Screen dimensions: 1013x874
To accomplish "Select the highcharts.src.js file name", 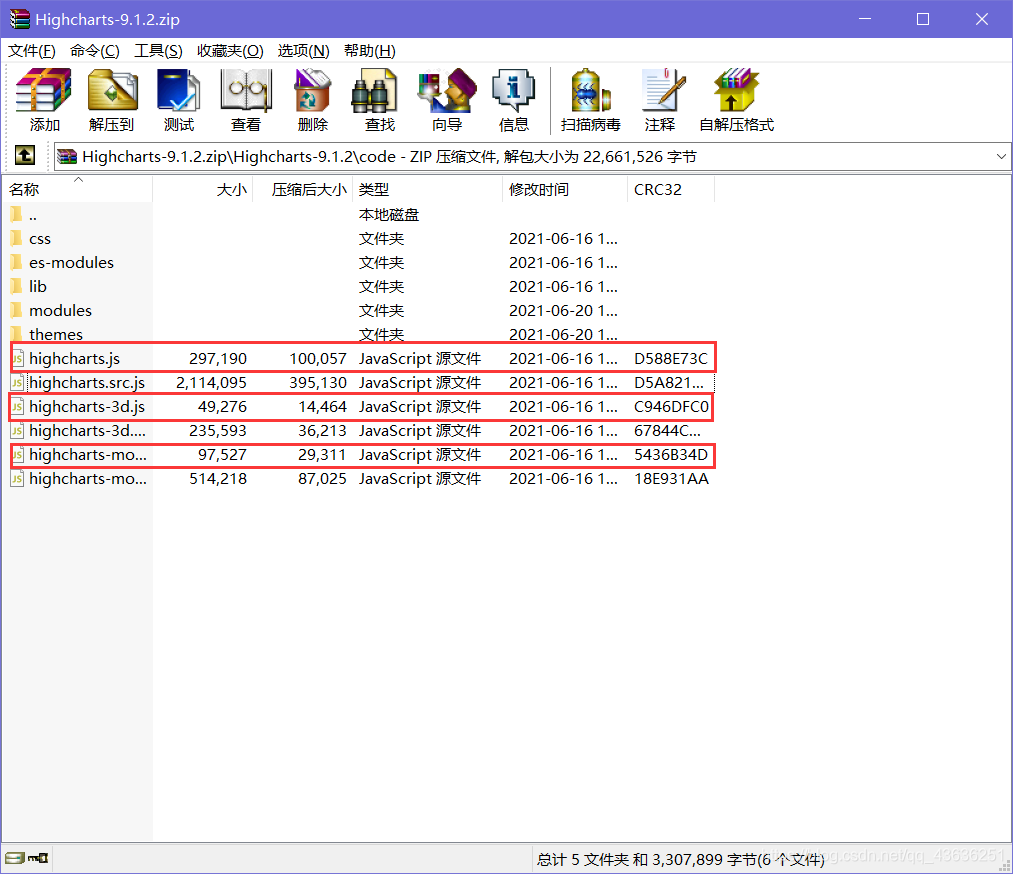I will [87, 382].
